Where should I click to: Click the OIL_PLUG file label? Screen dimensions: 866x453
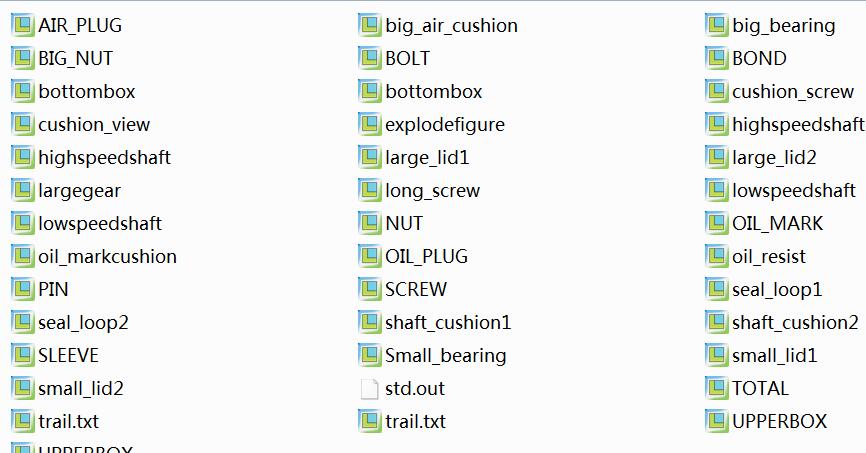coord(426,256)
